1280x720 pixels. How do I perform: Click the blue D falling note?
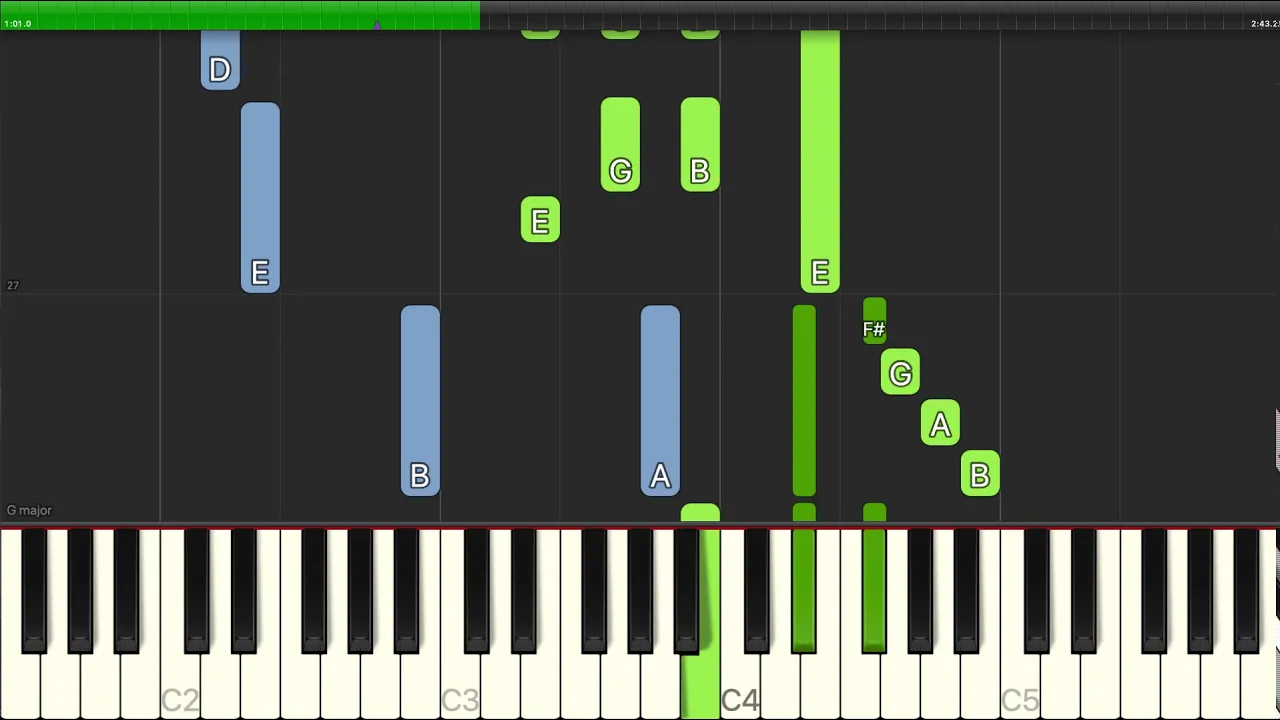(x=220, y=60)
